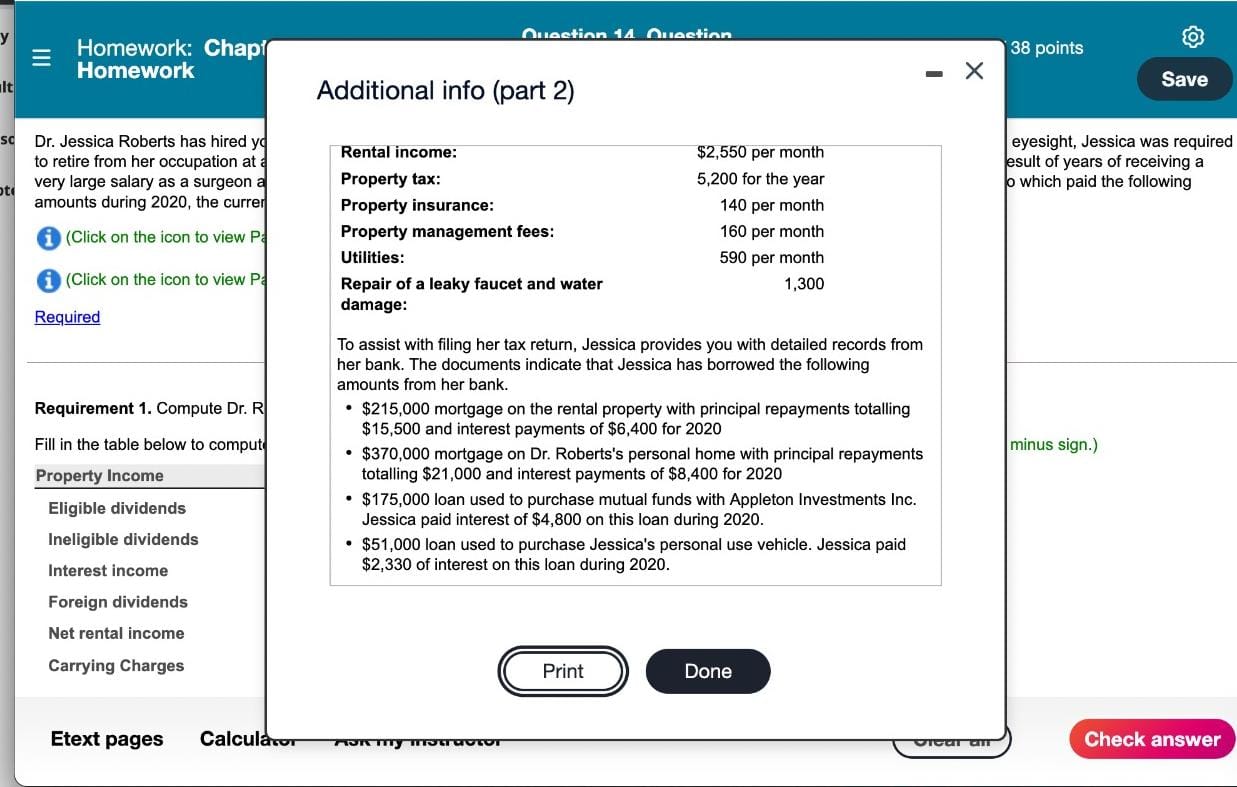
Task: Open the Required link
Action: point(67,317)
